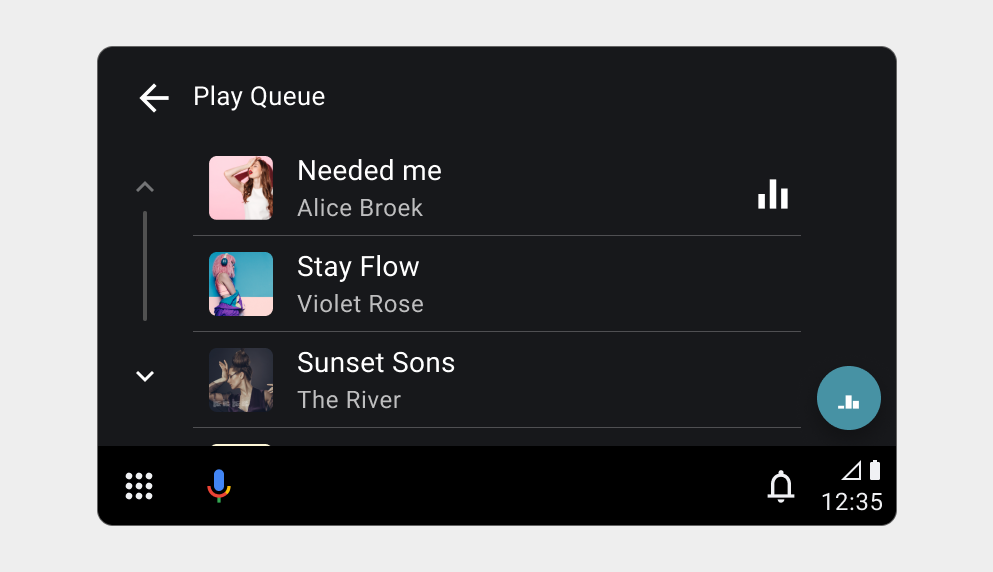Open notifications with the bell icon

[x=780, y=486]
